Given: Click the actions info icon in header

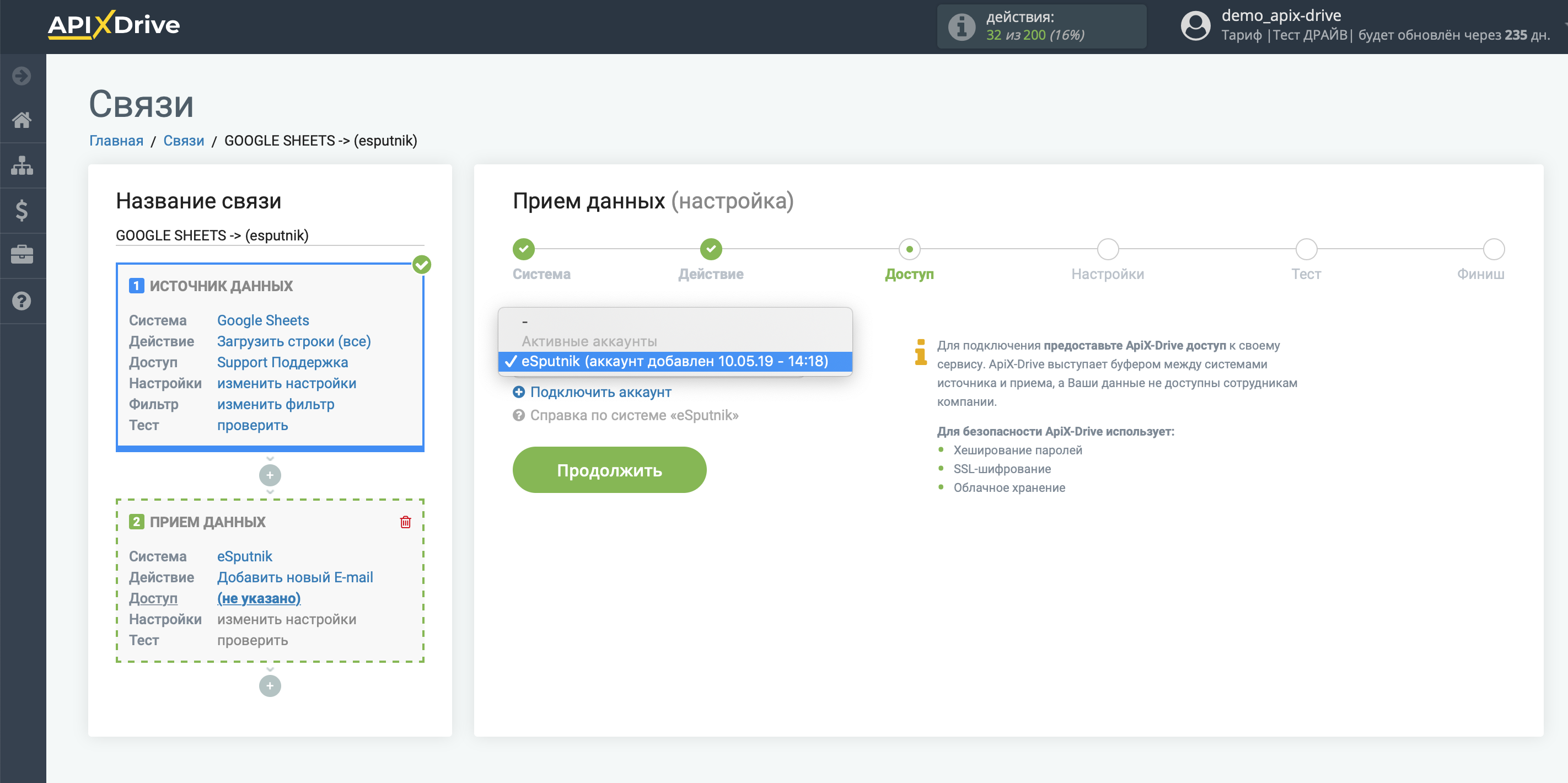Looking at the screenshot, I should 962,27.
